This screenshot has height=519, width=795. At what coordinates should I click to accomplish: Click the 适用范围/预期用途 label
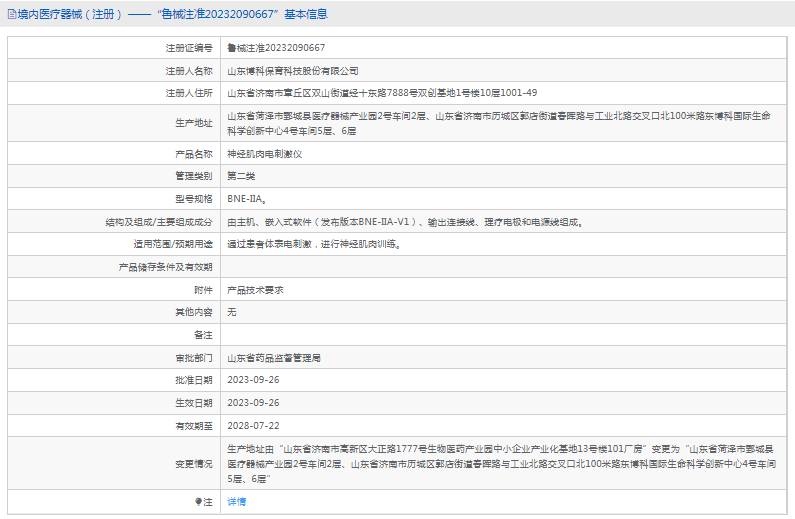173,244
